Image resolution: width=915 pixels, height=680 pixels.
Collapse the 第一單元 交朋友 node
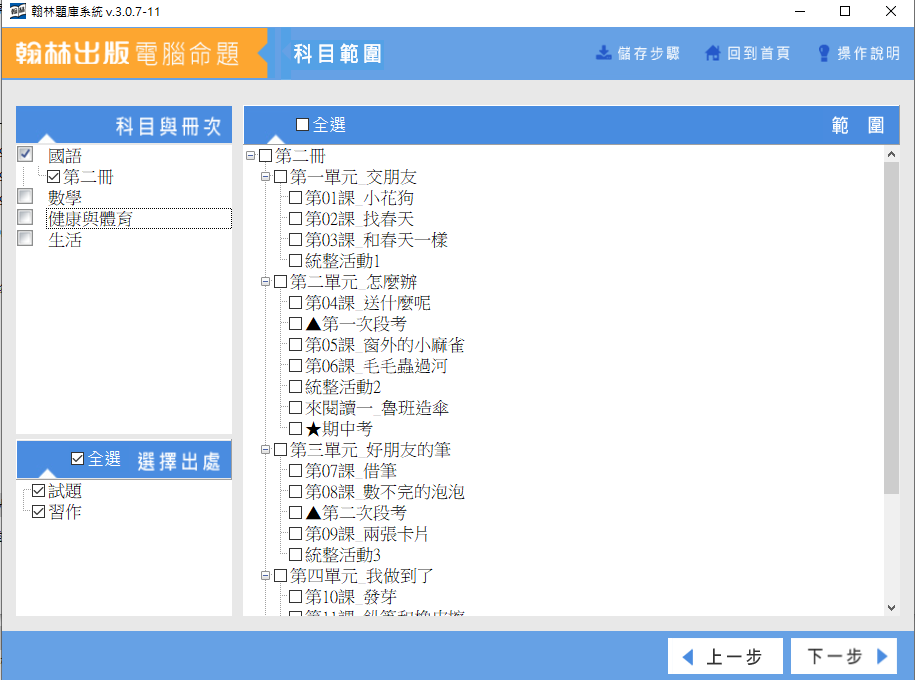coord(266,177)
